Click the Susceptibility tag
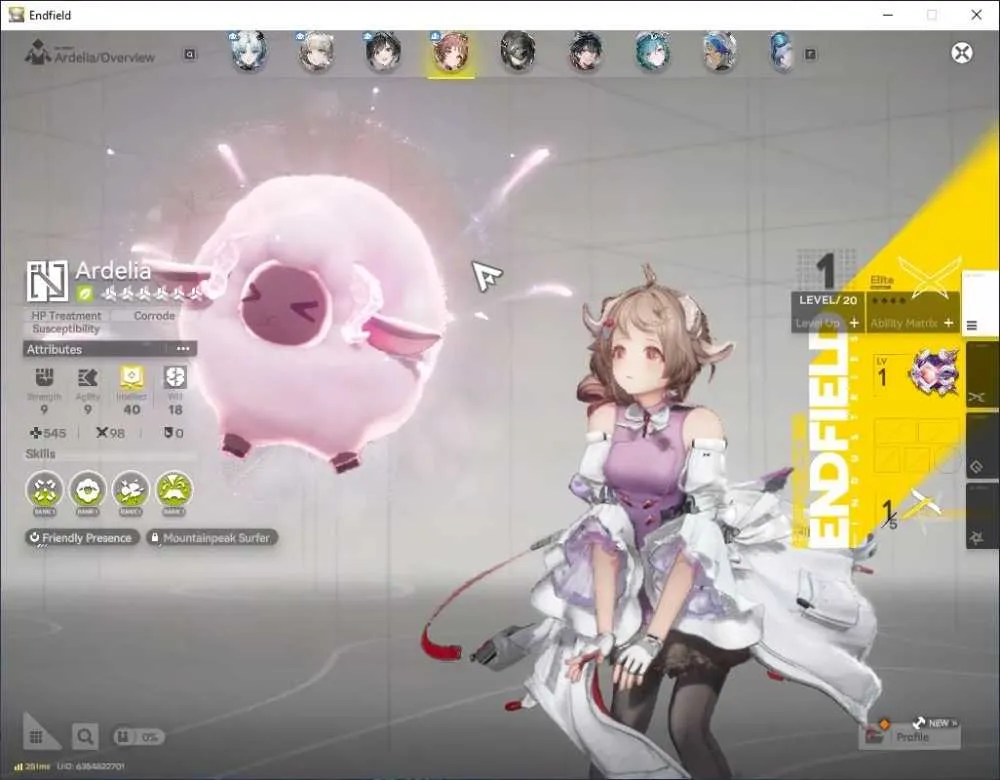The width and height of the screenshot is (1000, 780). (66, 329)
